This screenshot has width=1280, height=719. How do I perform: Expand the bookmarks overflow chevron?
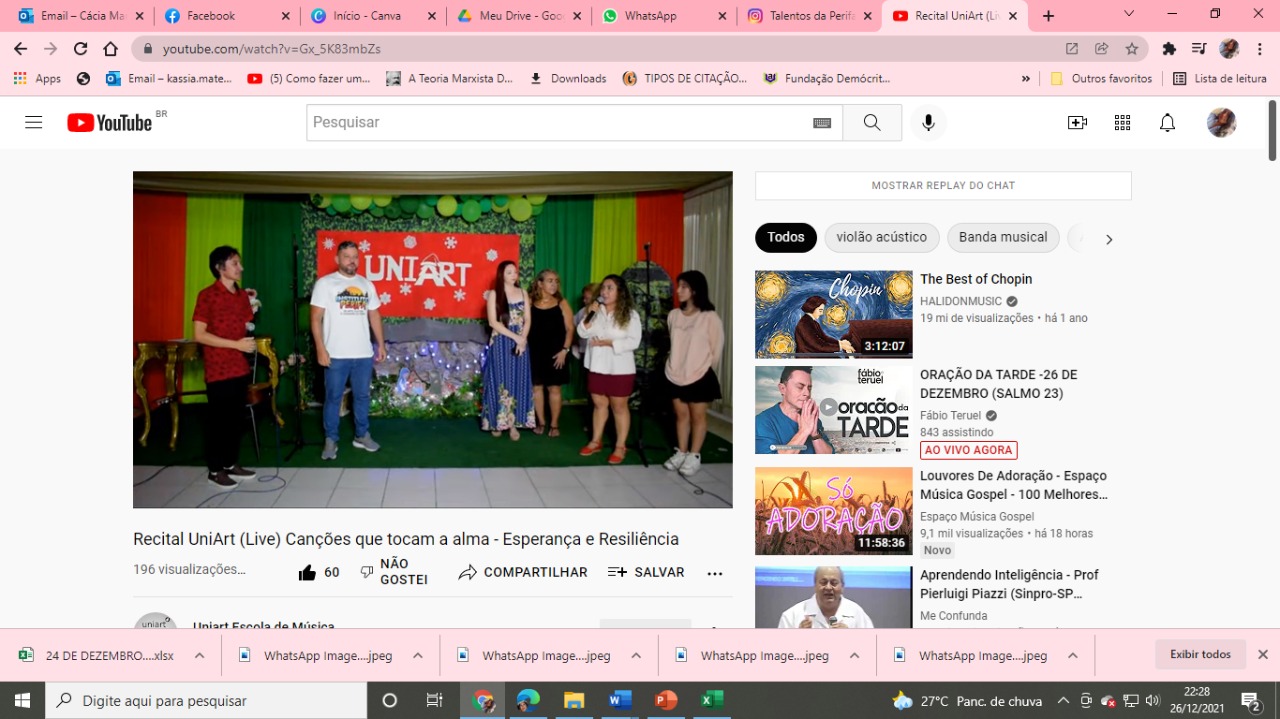(x=1025, y=78)
